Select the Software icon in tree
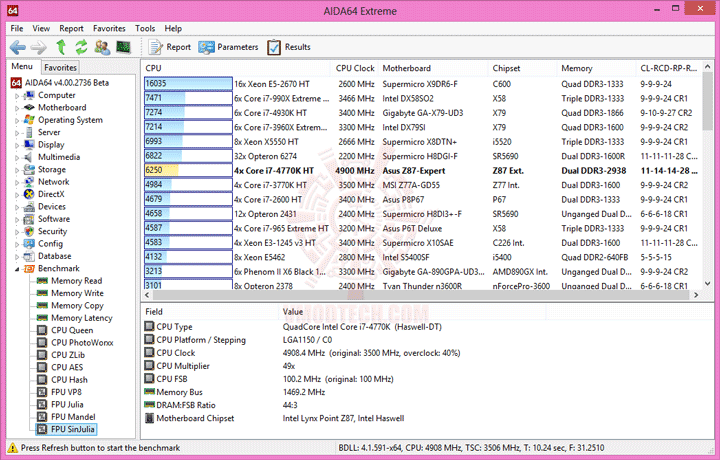720x460 pixels. (29, 219)
